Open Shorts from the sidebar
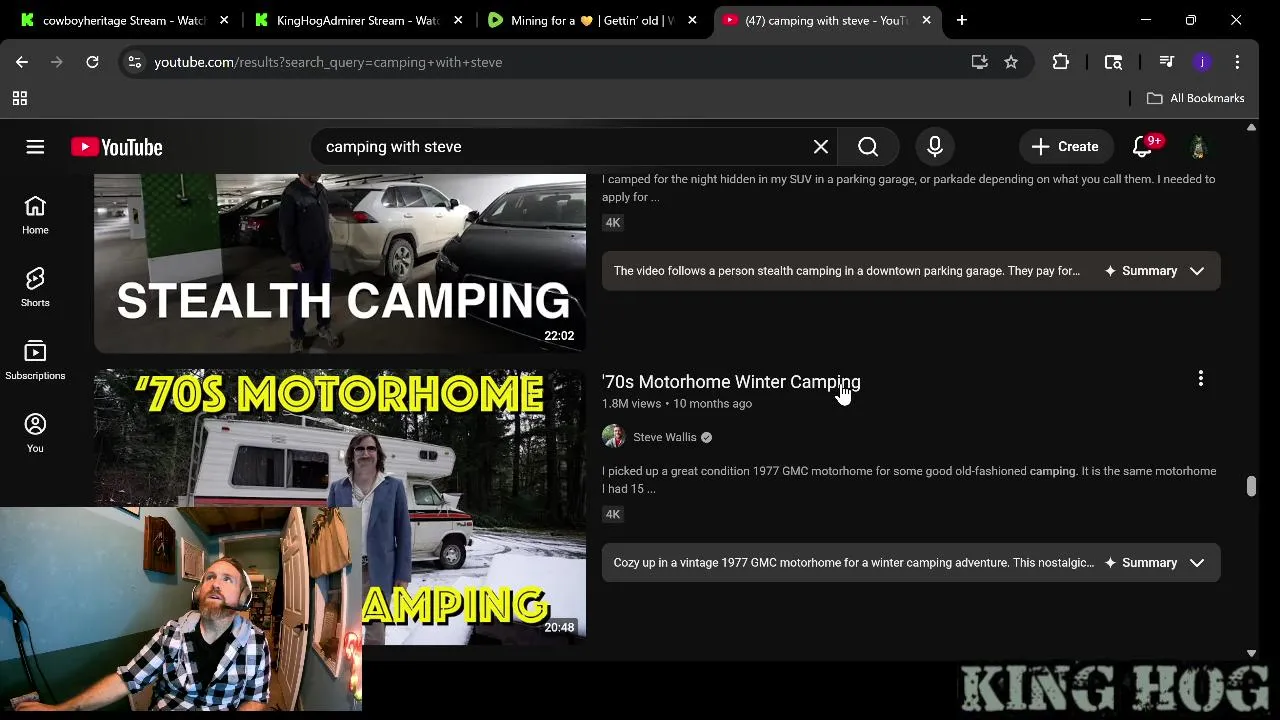This screenshot has height=720, width=1280. point(35,287)
